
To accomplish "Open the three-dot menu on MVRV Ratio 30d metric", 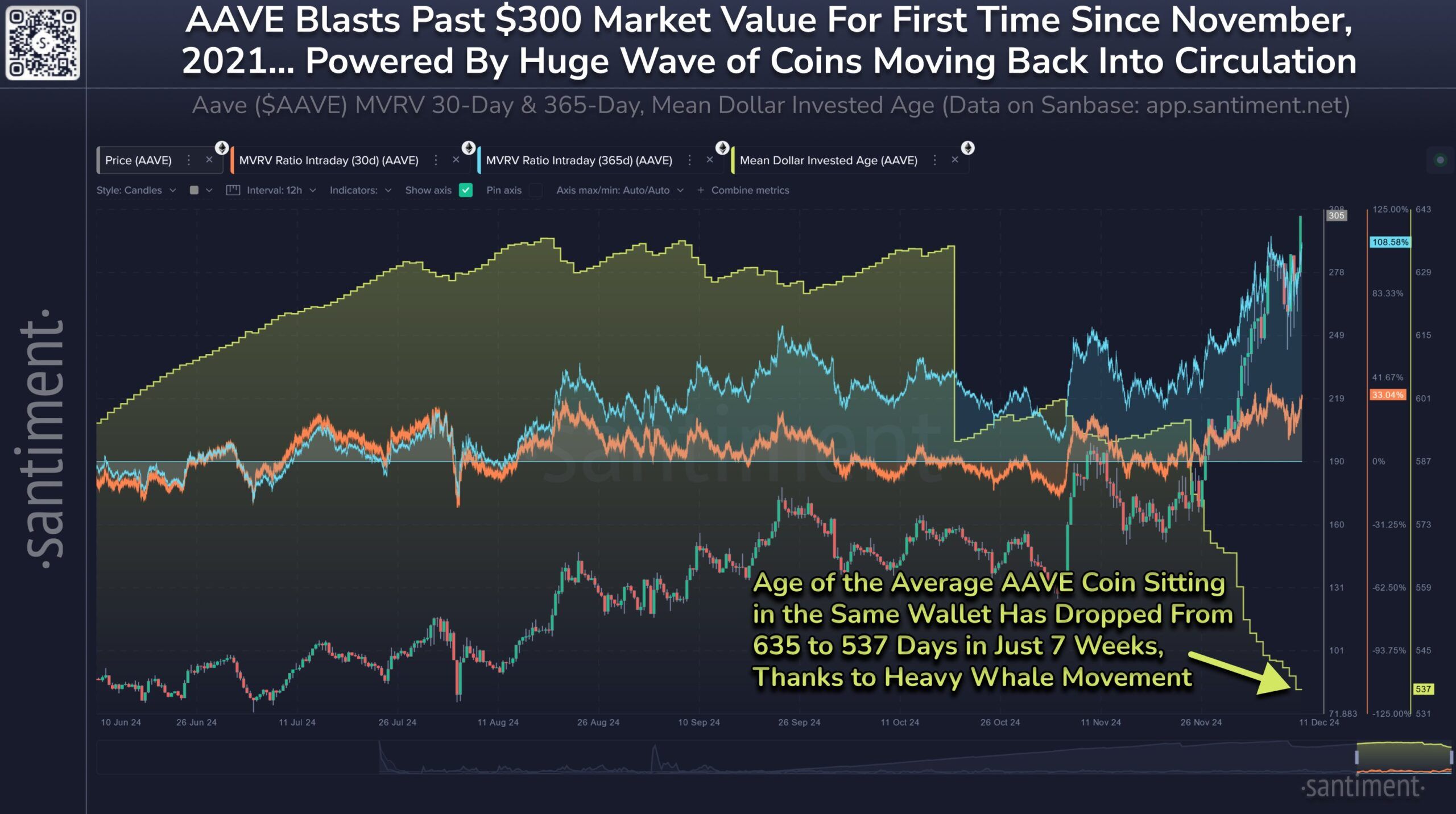I will pos(436,160).
